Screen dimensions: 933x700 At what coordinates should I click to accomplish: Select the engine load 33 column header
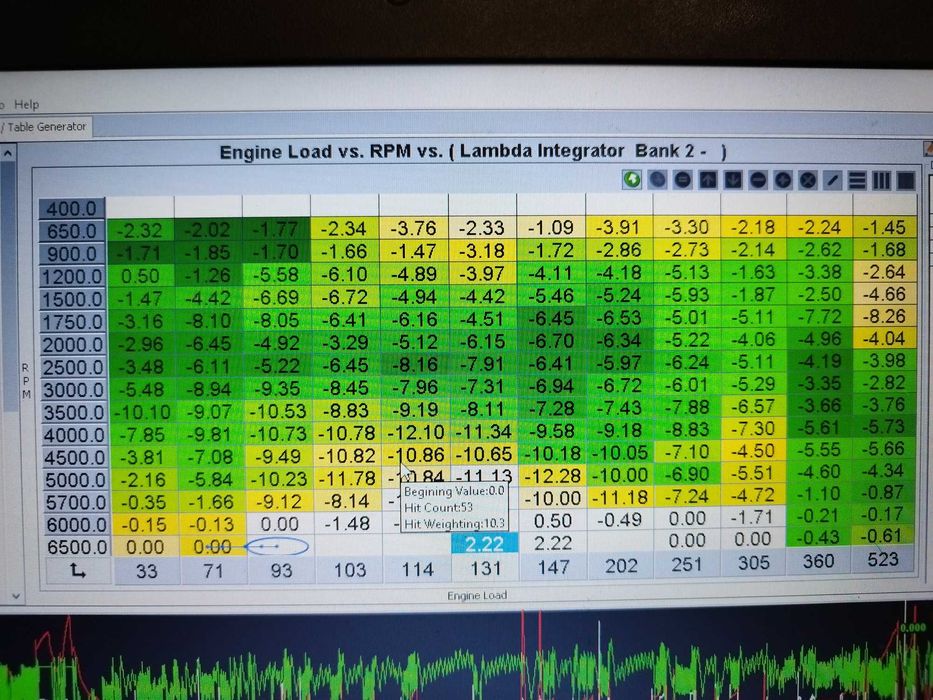(146, 571)
